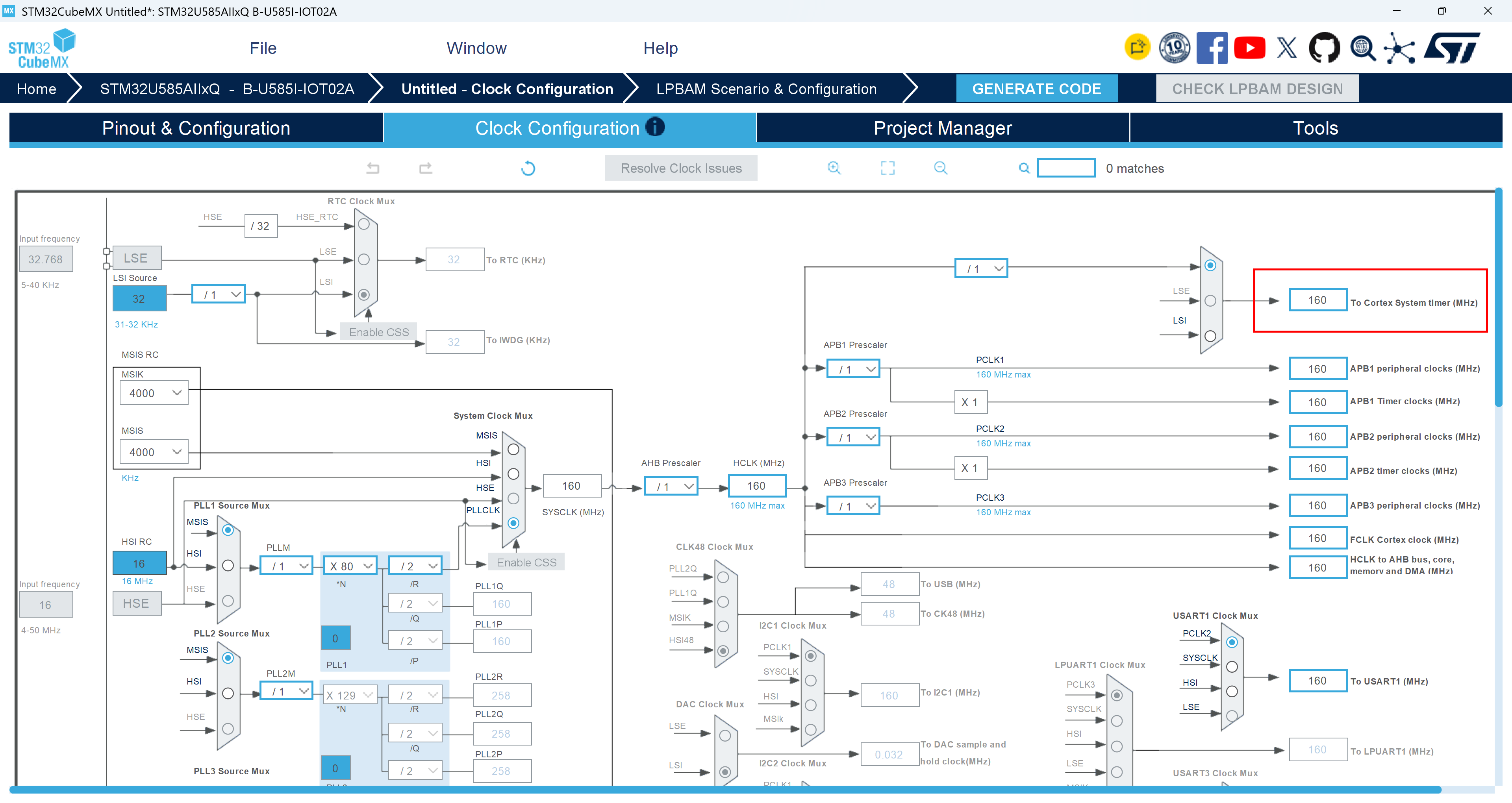Screen dimensions: 1512x803
Task: Open the Cortex System timer divider dropdown
Action: pyautogui.click(x=981, y=269)
